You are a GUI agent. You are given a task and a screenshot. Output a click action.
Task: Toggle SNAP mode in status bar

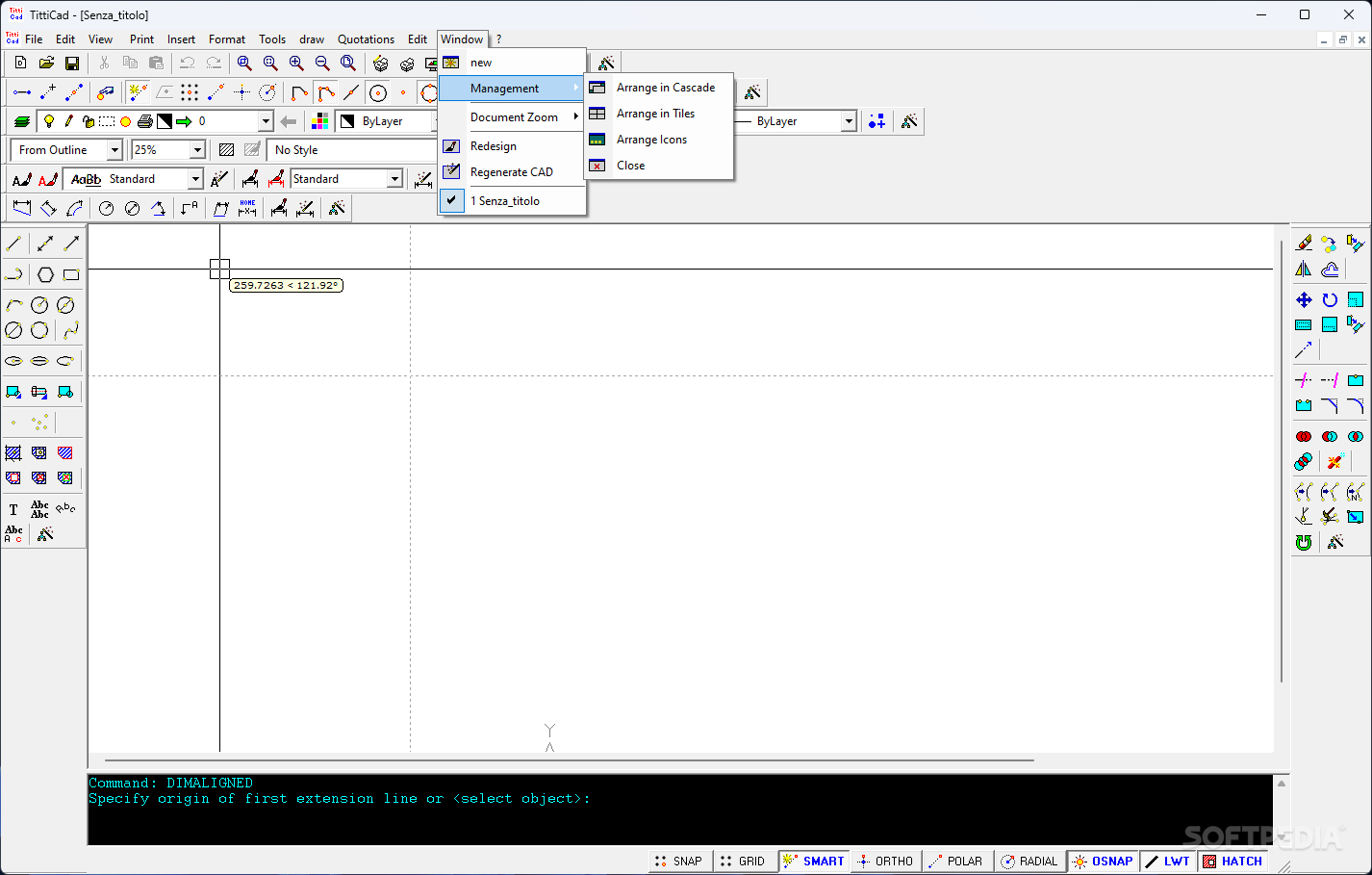tap(679, 862)
